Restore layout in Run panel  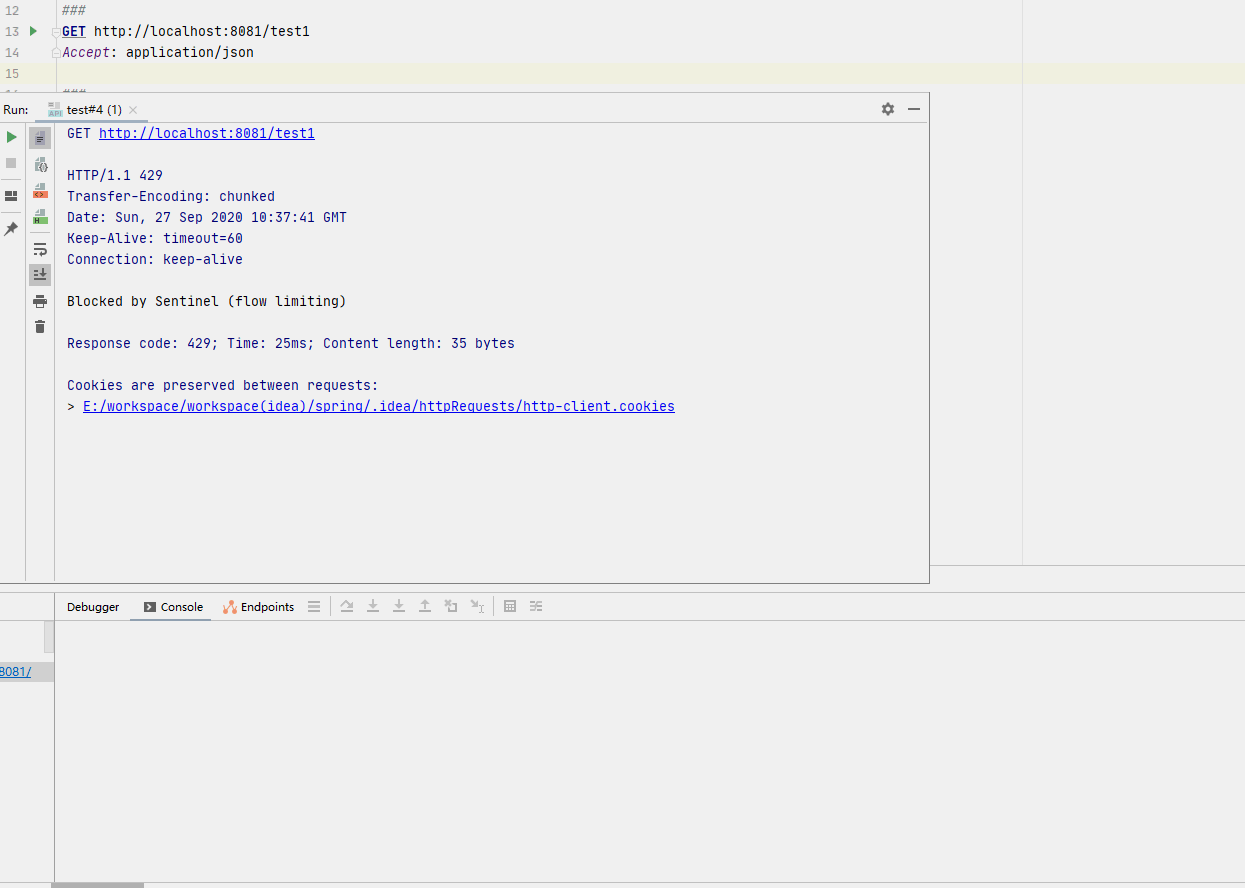(x=12, y=196)
